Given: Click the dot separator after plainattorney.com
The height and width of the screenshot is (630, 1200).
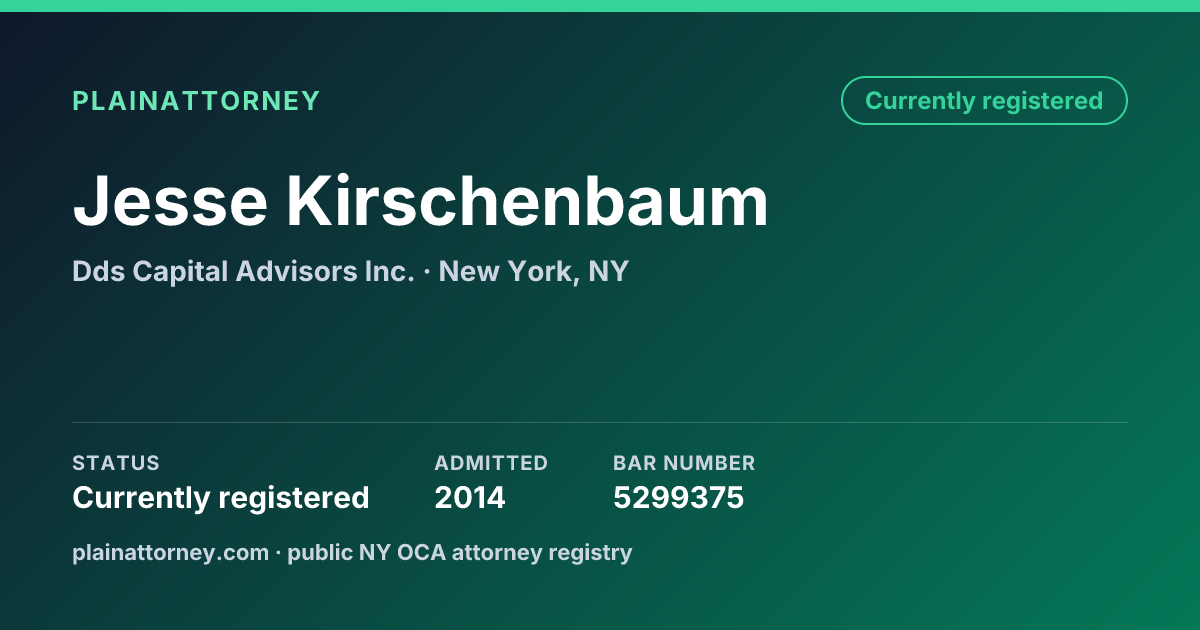Looking at the screenshot, I should click(279, 553).
